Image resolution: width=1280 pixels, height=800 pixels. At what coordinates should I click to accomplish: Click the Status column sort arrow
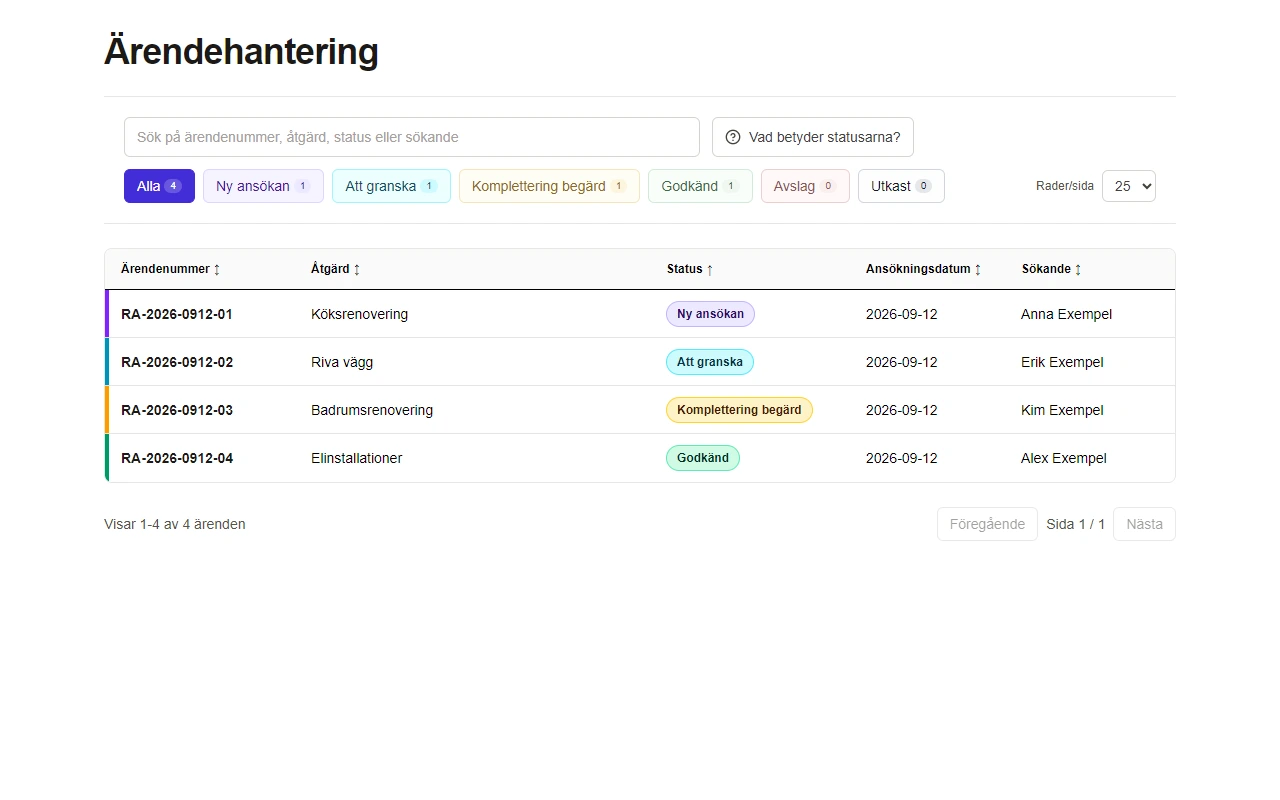coord(710,270)
